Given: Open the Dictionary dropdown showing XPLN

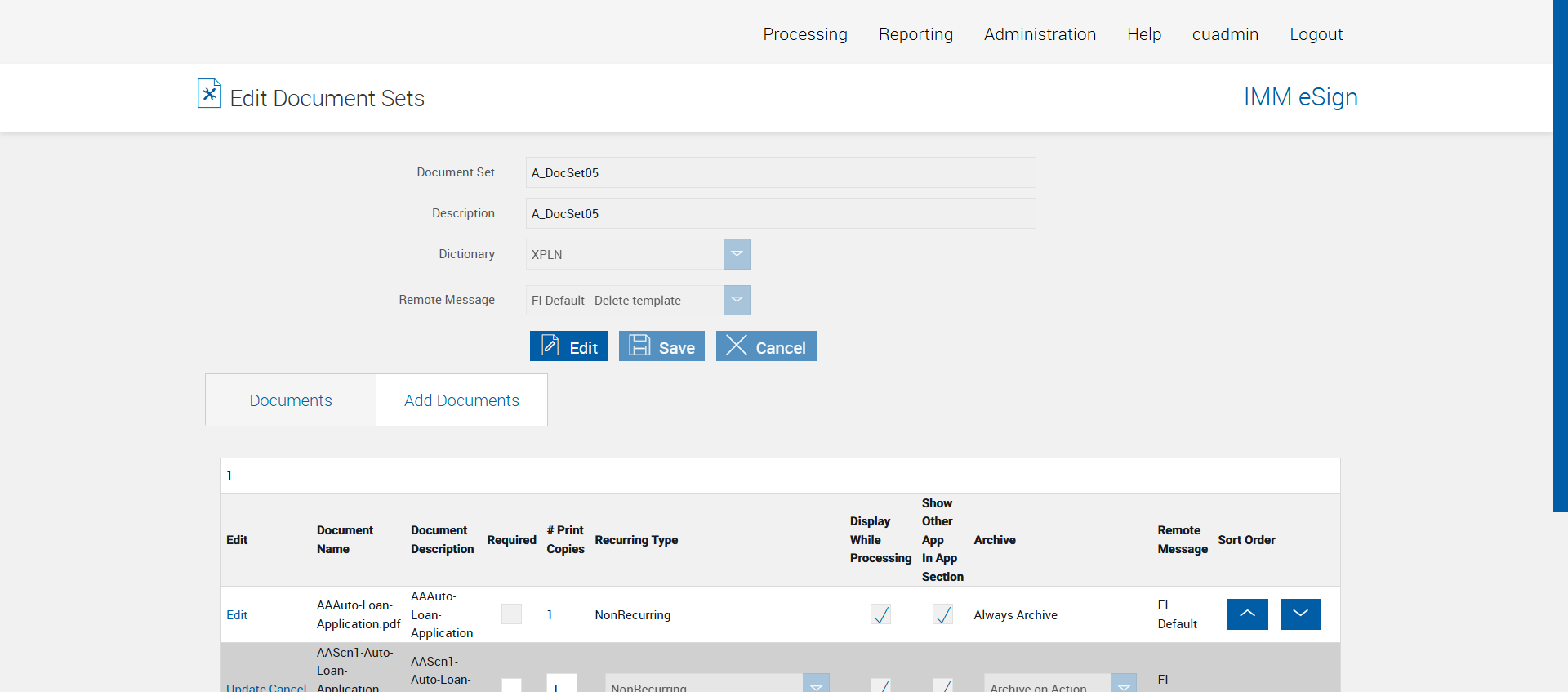Looking at the screenshot, I should [736, 254].
